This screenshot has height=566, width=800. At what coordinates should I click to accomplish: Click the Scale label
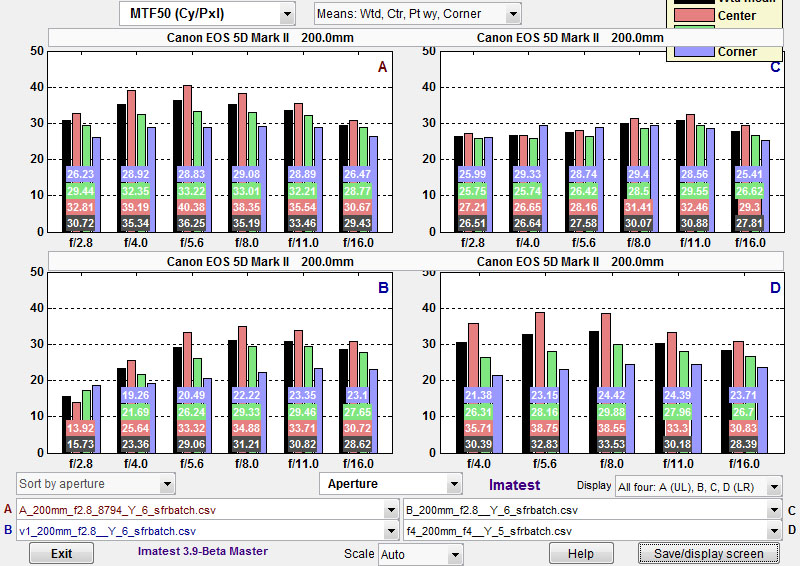click(x=359, y=554)
